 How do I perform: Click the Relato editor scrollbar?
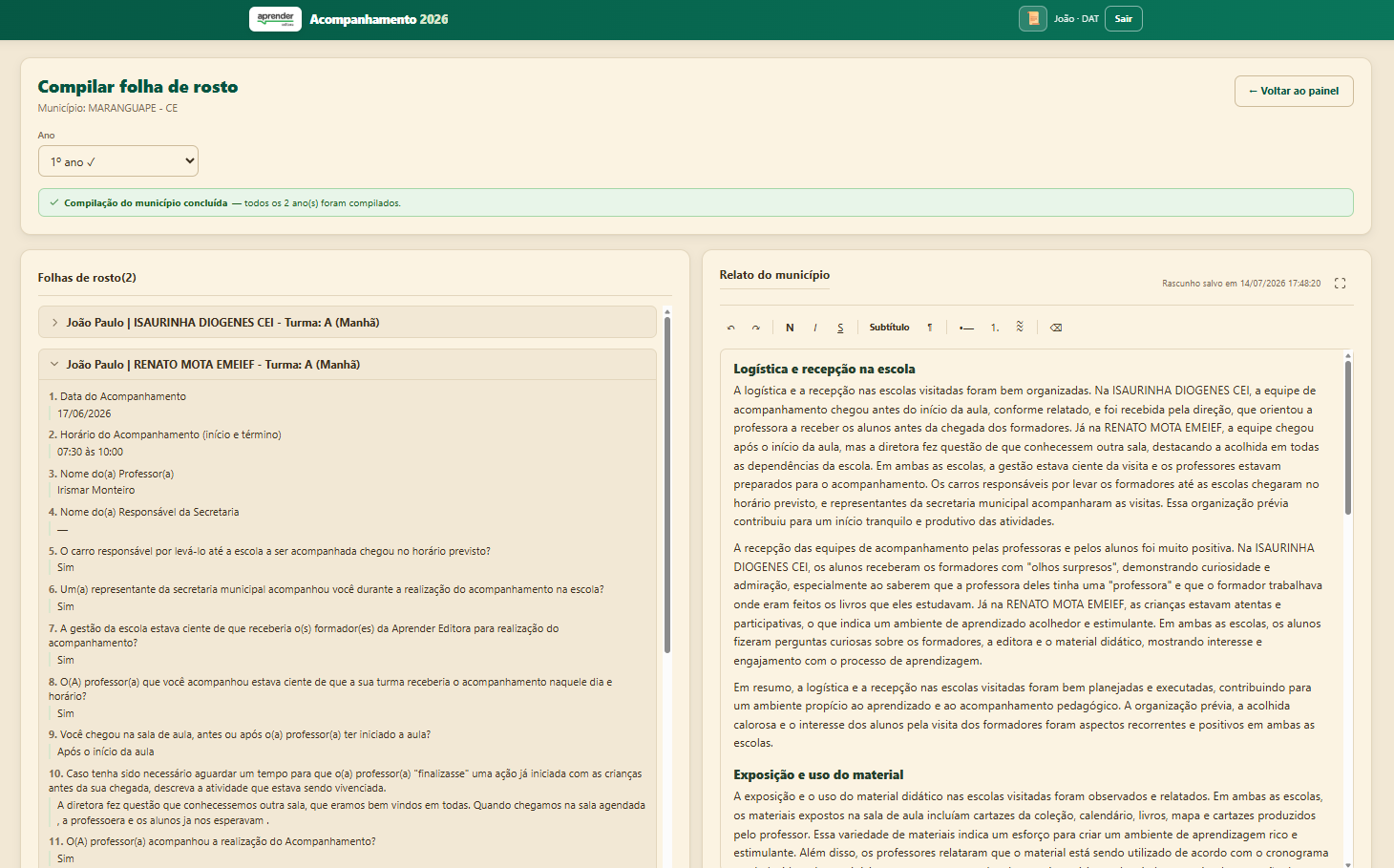pos(1348,437)
